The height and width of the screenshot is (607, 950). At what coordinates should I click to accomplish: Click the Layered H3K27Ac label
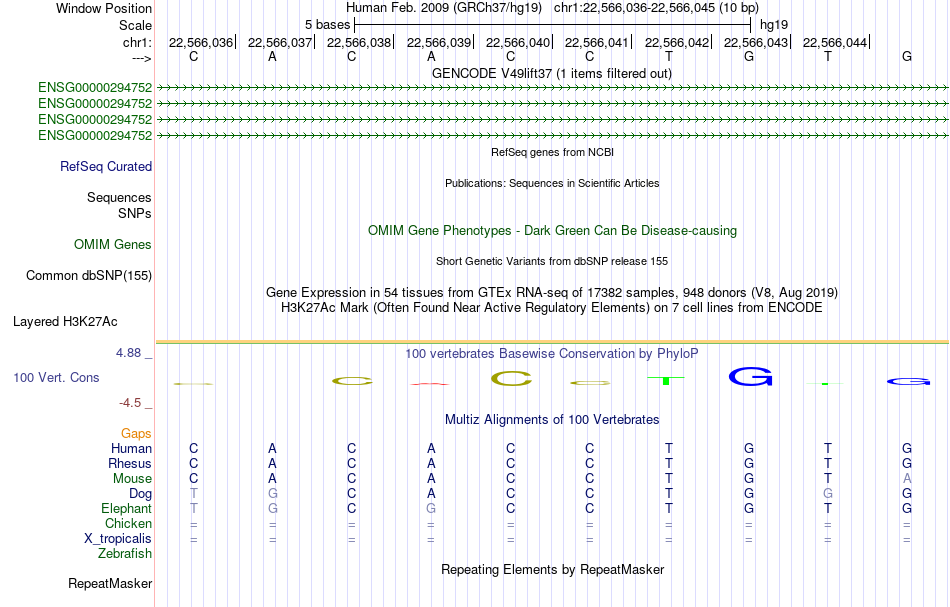[65, 322]
